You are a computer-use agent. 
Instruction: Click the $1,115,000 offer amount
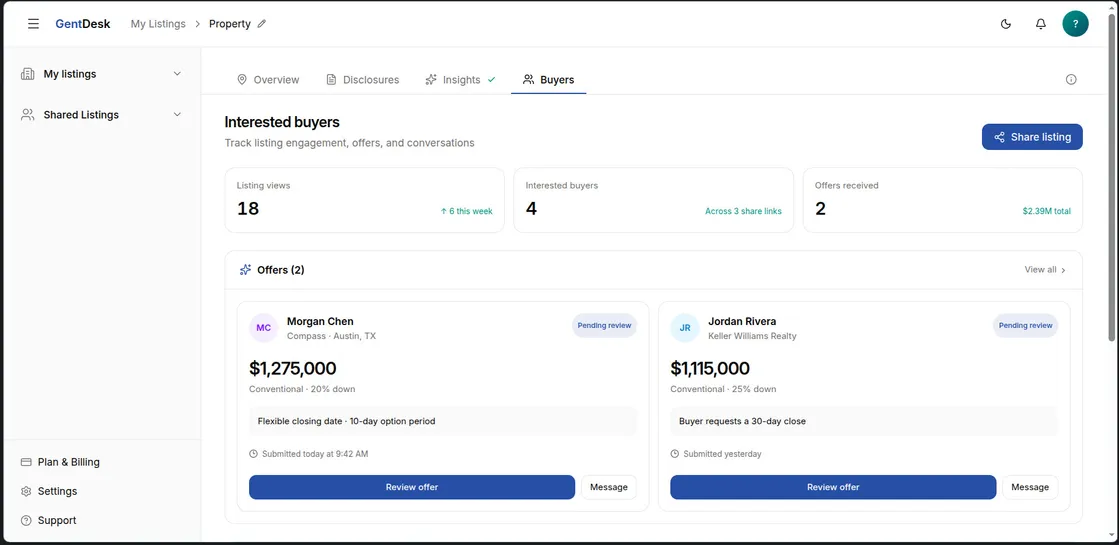tap(710, 368)
